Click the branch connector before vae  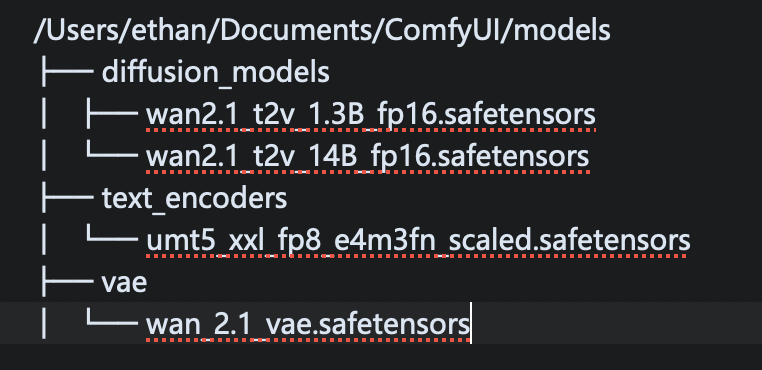[x=68, y=282]
